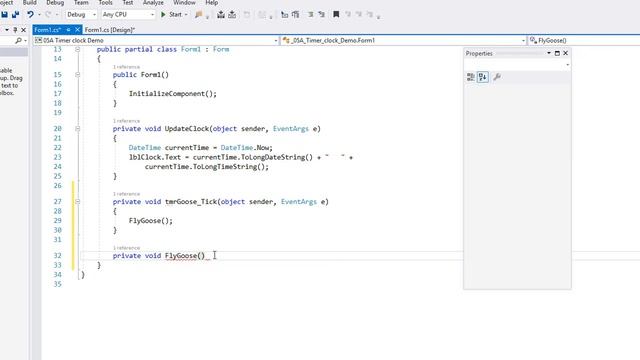Screen dimensions: 640x360
Task: Open the arrow next to the Start button
Action: coord(186,14)
